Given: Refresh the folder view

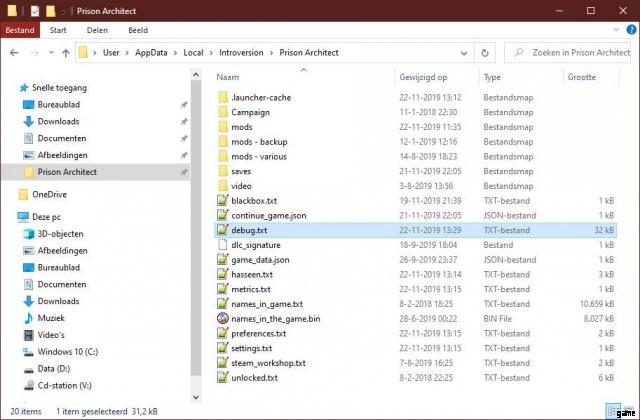Looking at the screenshot, I should pyautogui.click(x=485, y=53).
